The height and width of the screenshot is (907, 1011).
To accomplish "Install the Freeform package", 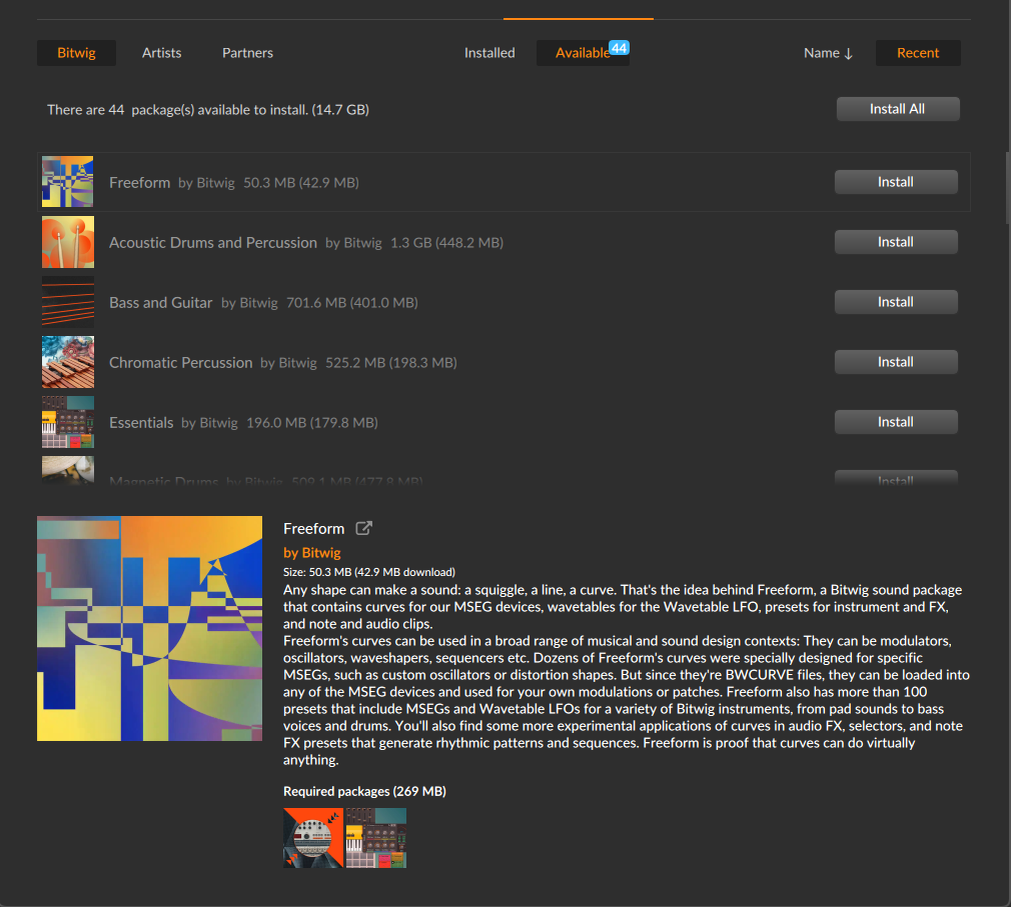I will click(896, 182).
